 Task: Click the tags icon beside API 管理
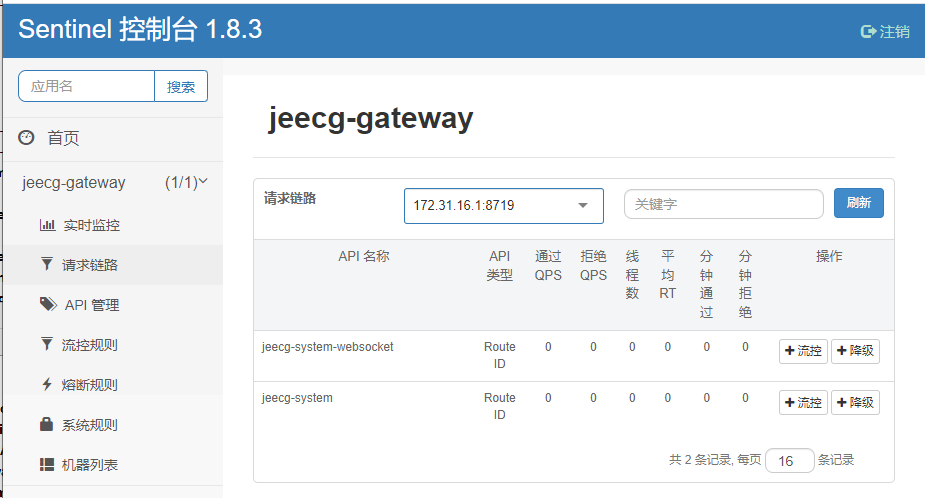click(x=48, y=305)
